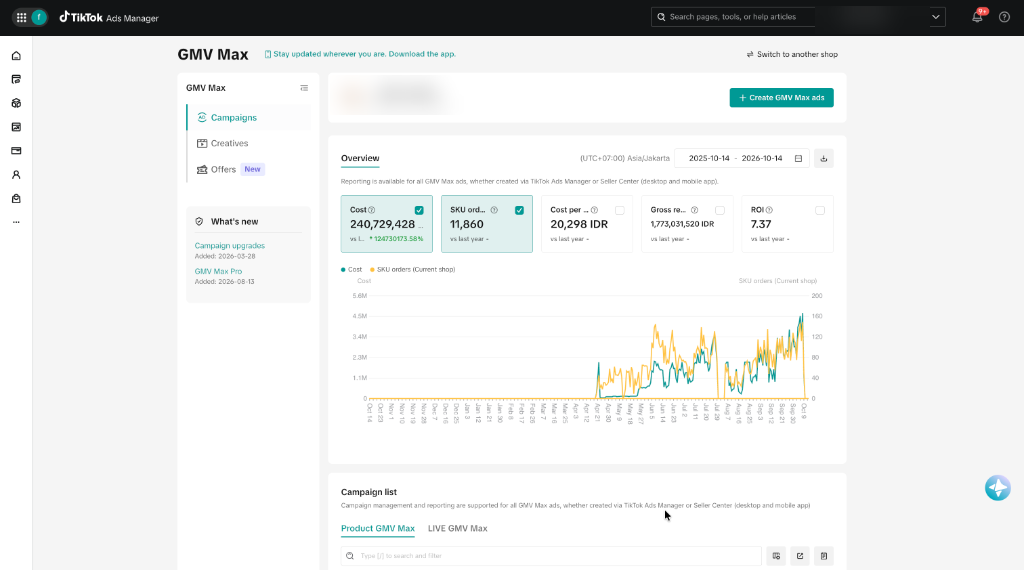Click the green account avatar in header

click(x=39, y=18)
